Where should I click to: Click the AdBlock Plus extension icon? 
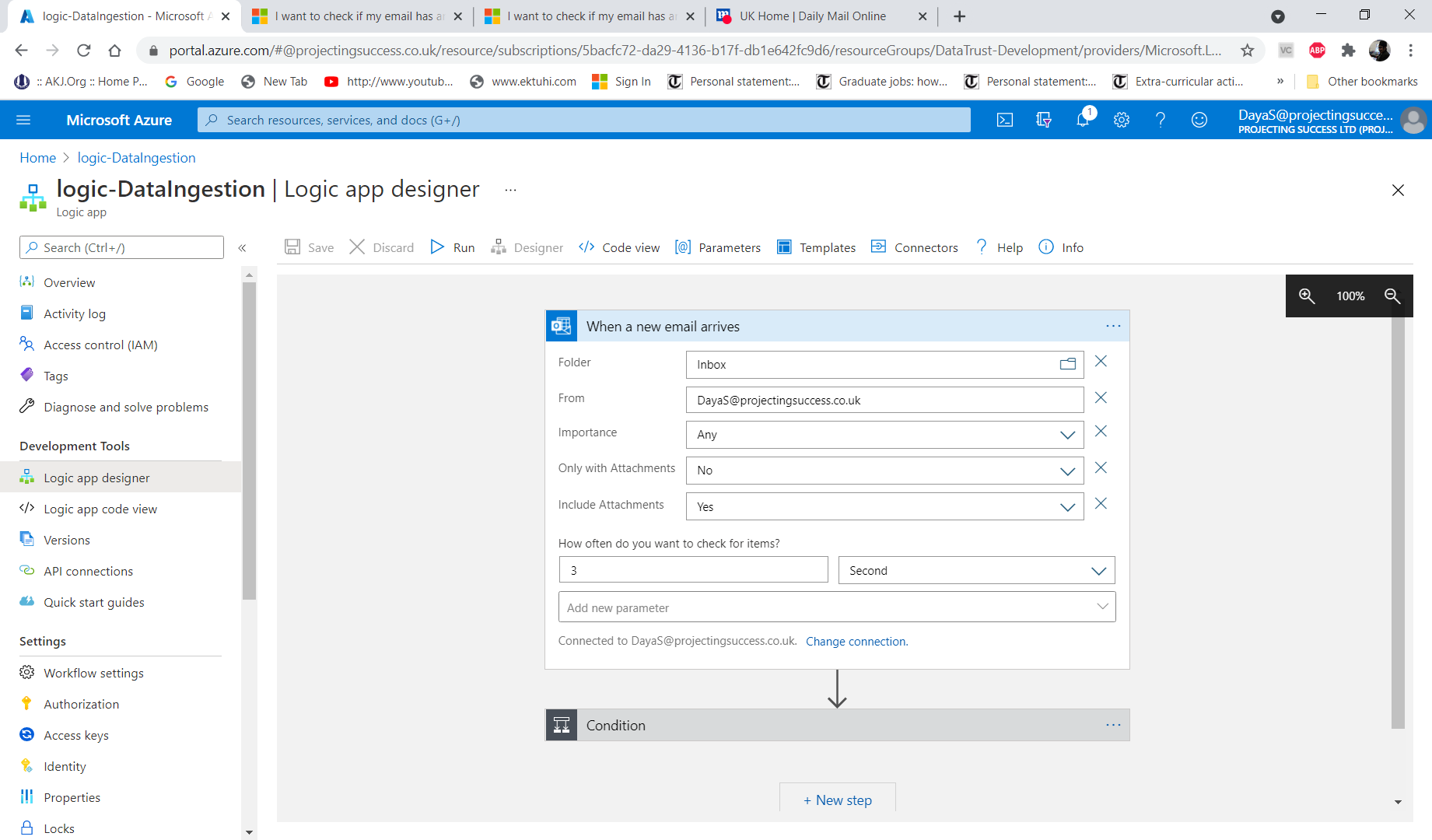coord(1317,51)
